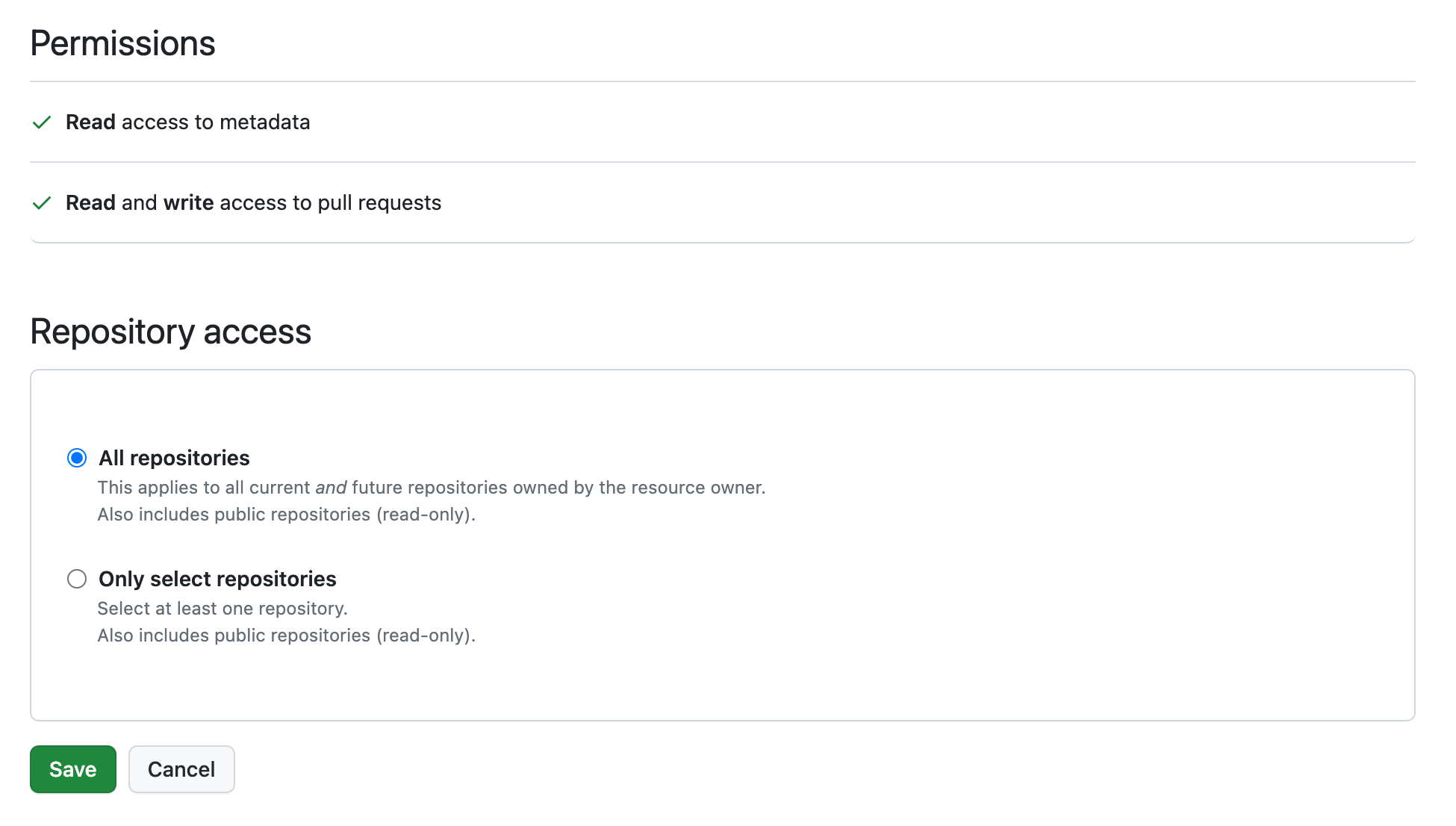Click the Permissions section heading

pyautogui.click(x=122, y=43)
